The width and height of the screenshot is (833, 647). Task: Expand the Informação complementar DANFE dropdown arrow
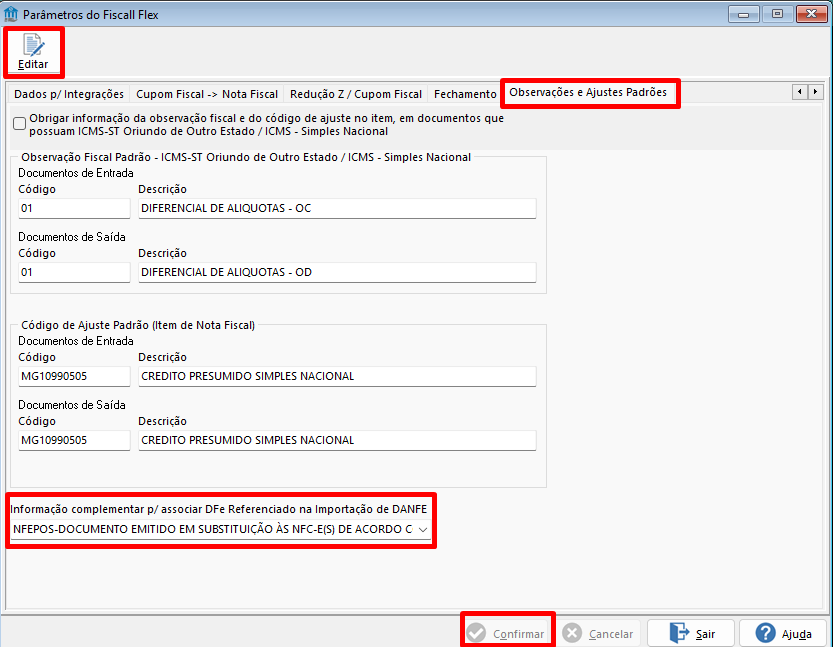point(423,529)
